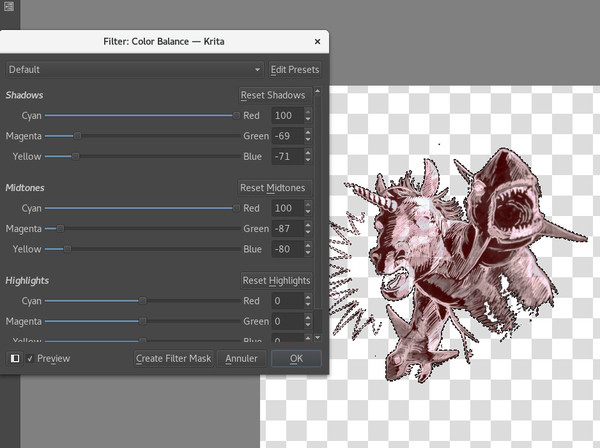Viewport: 600px width, 448px height.
Task: Click the Midtones section heading
Action: click(25, 188)
